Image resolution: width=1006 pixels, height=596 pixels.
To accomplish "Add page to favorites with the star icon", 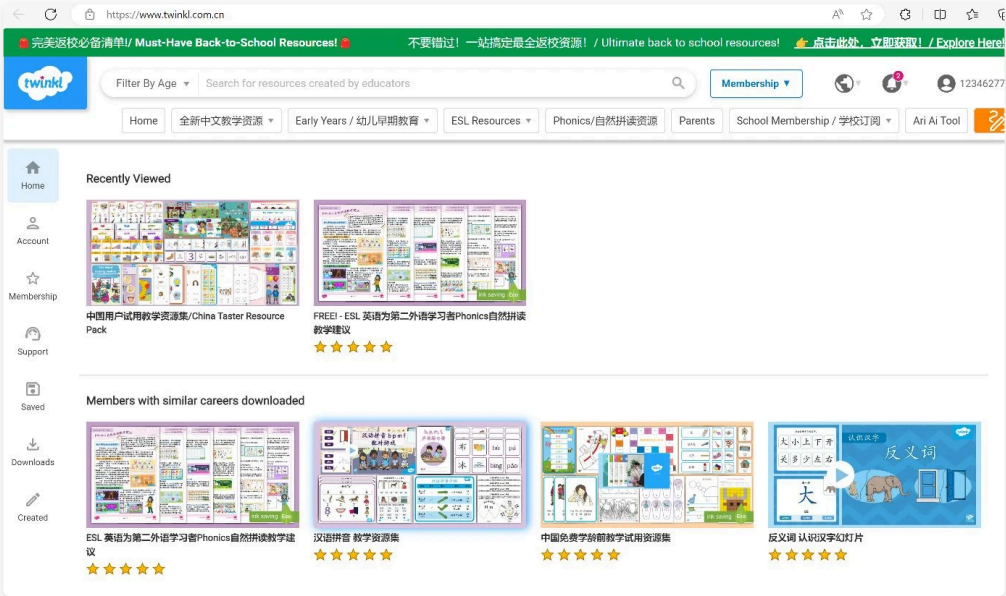I will pyautogui.click(x=866, y=14).
